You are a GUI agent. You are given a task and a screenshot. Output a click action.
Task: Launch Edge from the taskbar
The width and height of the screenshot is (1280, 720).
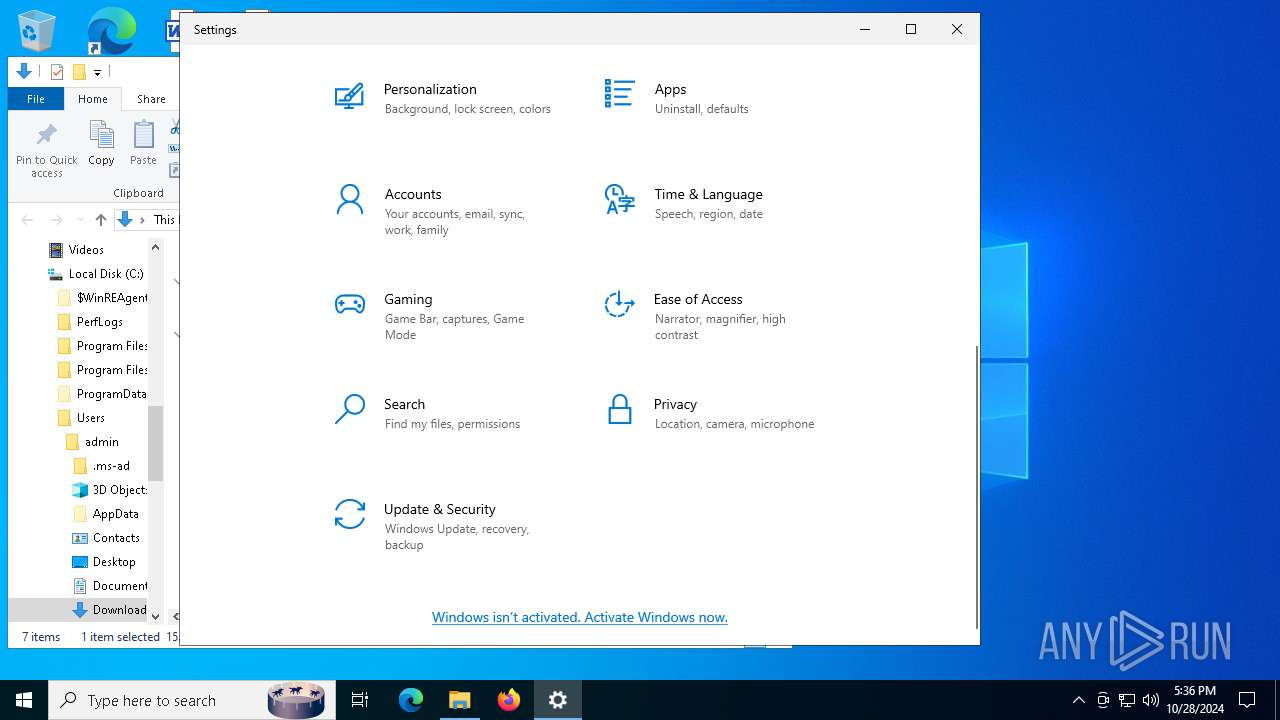point(411,700)
